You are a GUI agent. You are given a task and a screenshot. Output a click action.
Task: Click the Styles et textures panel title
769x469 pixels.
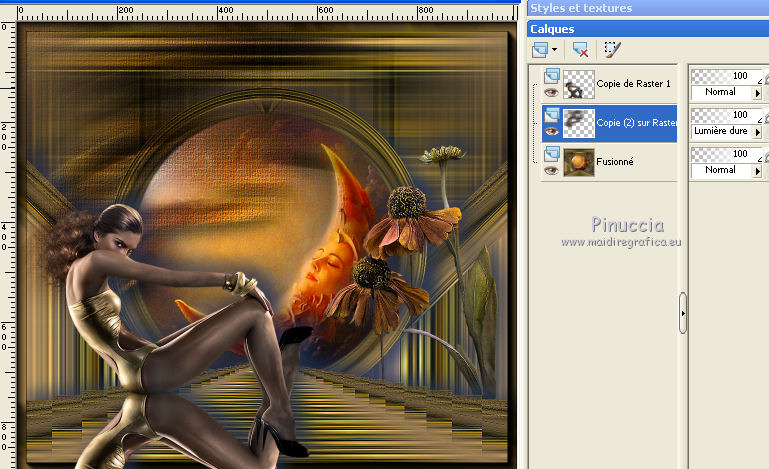coord(581,8)
